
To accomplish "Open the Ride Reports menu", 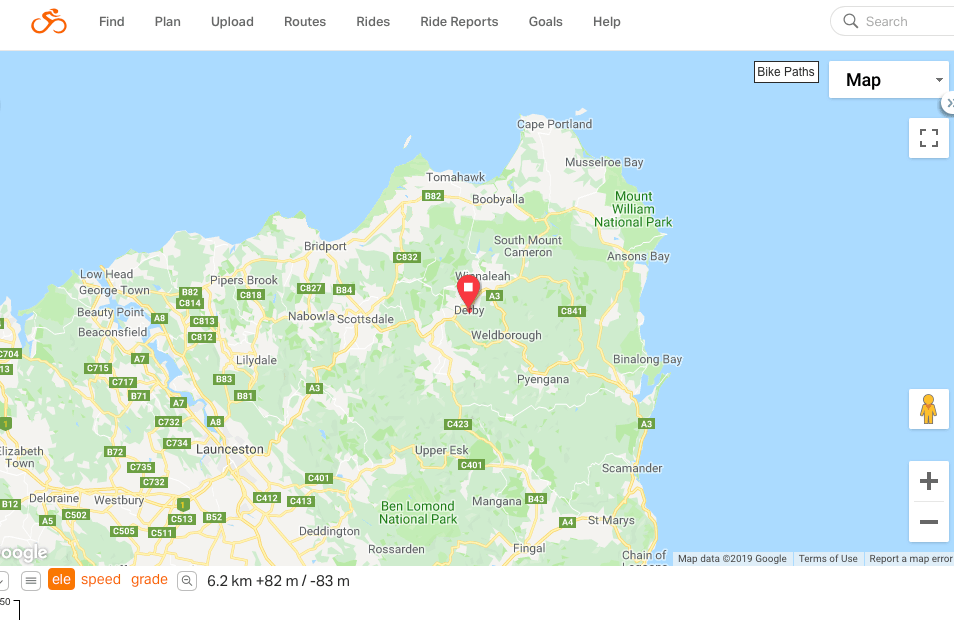I will (x=459, y=22).
